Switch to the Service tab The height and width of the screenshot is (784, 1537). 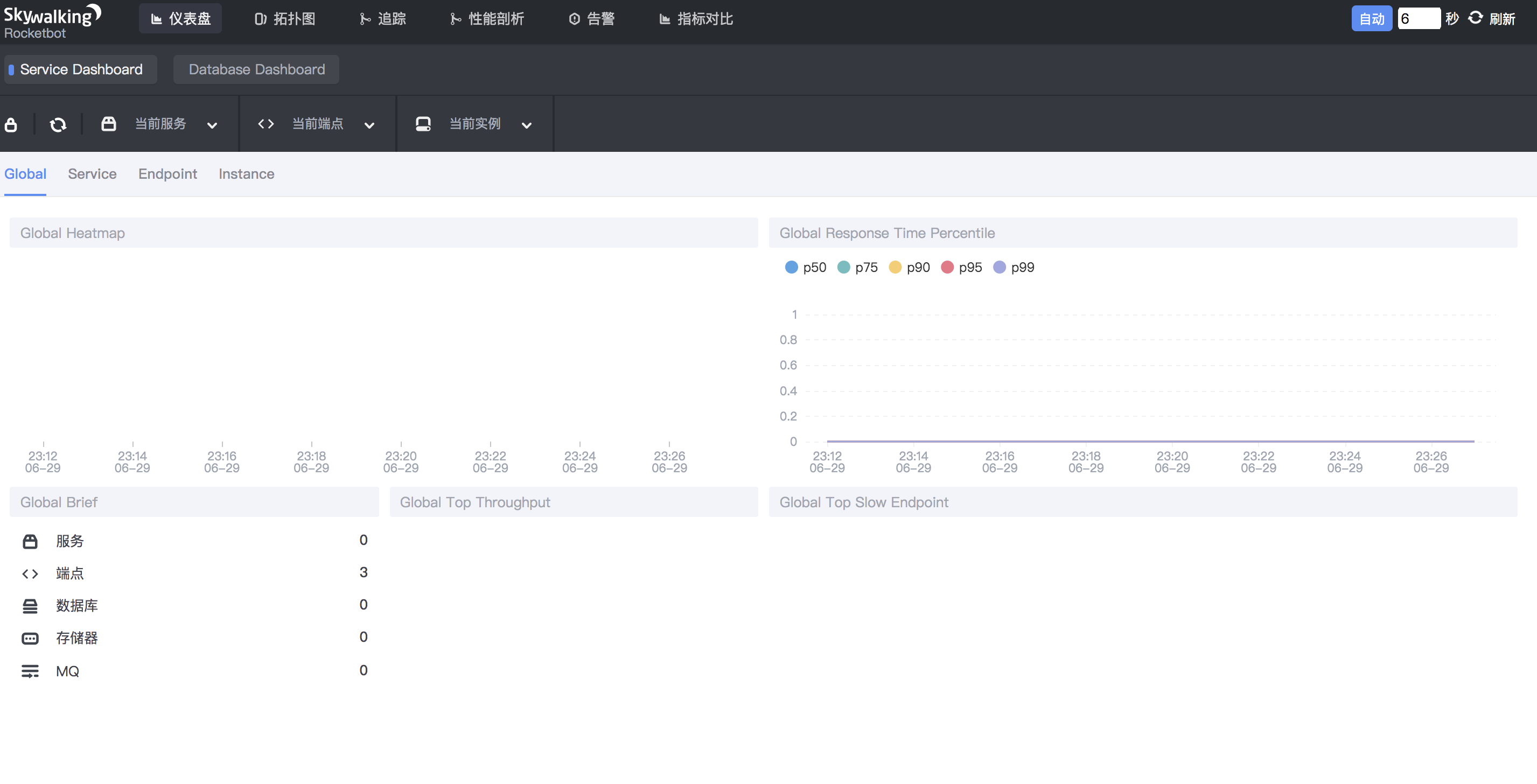coord(92,173)
